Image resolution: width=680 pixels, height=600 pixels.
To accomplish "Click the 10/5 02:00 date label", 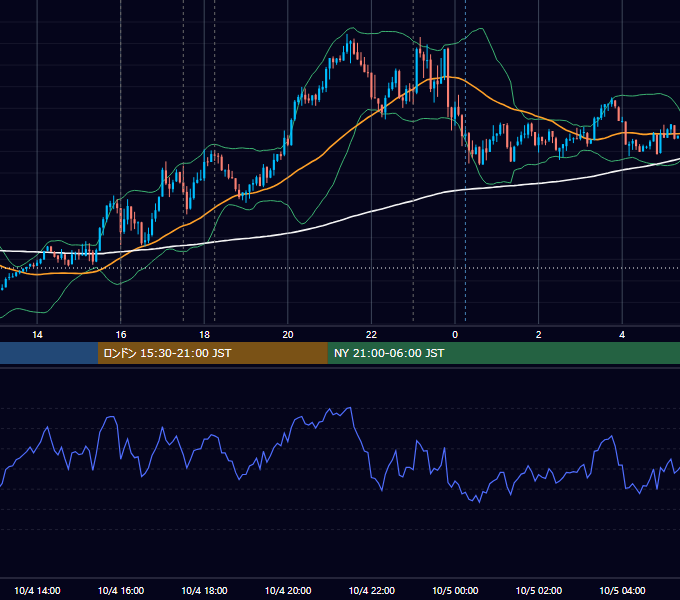I will pyautogui.click(x=539, y=590).
